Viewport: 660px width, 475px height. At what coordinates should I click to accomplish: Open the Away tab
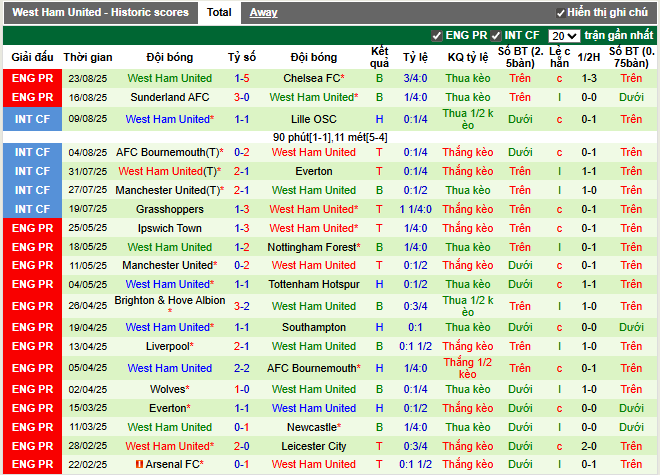(x=263, y=13)
